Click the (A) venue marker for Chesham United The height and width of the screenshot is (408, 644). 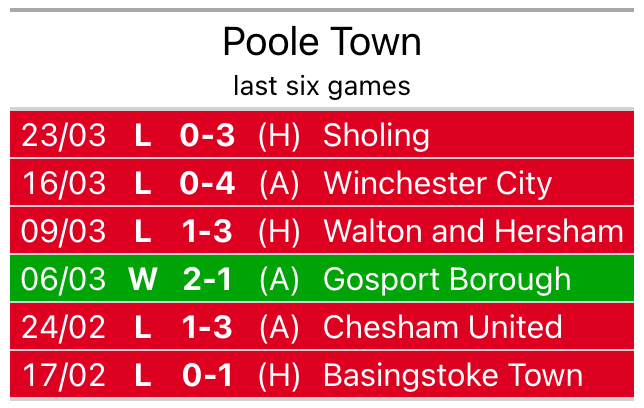(x=279, y=328)
